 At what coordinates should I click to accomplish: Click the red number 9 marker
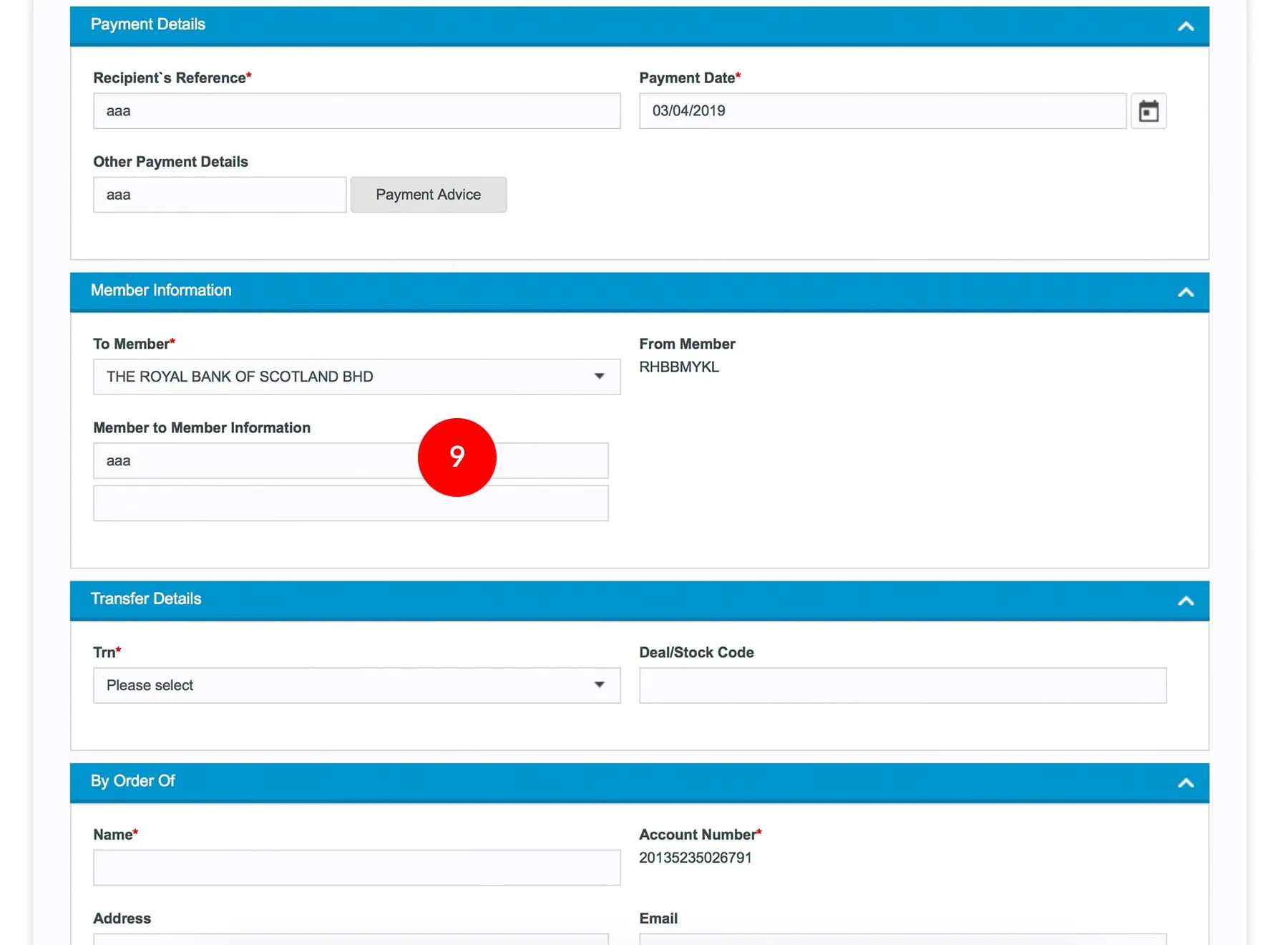(457, 457)
